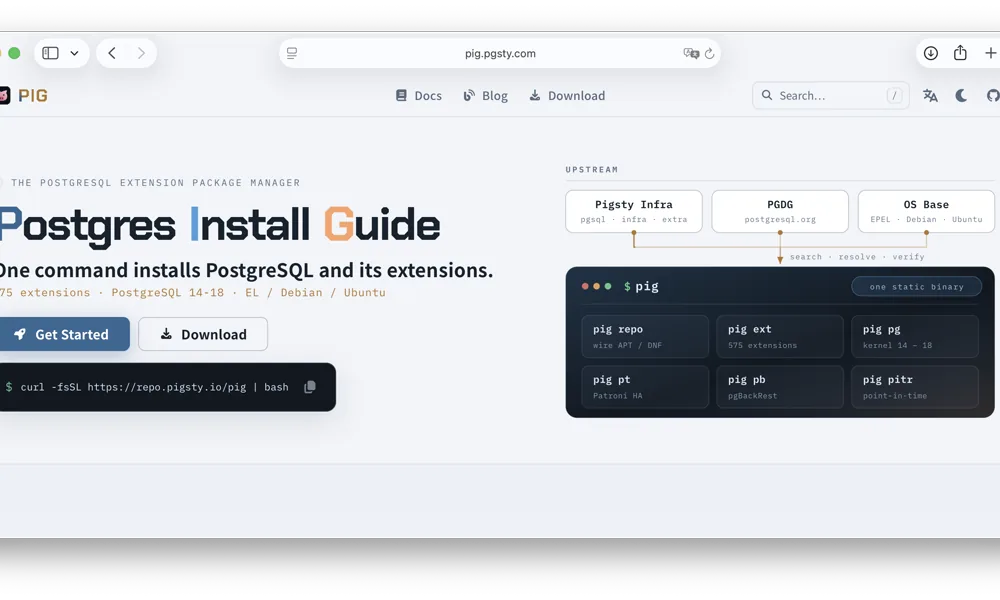Click the one static binary badge

coord(916,286)
